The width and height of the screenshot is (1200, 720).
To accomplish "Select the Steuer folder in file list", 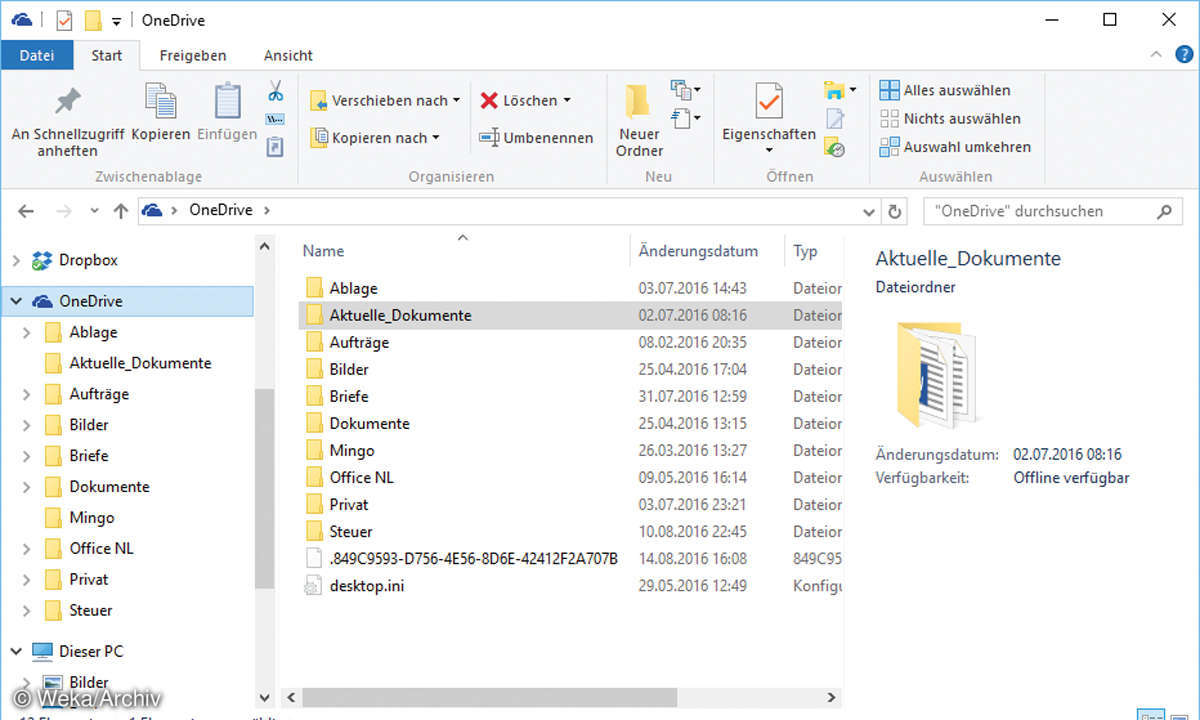I will [x=351, y=531].
